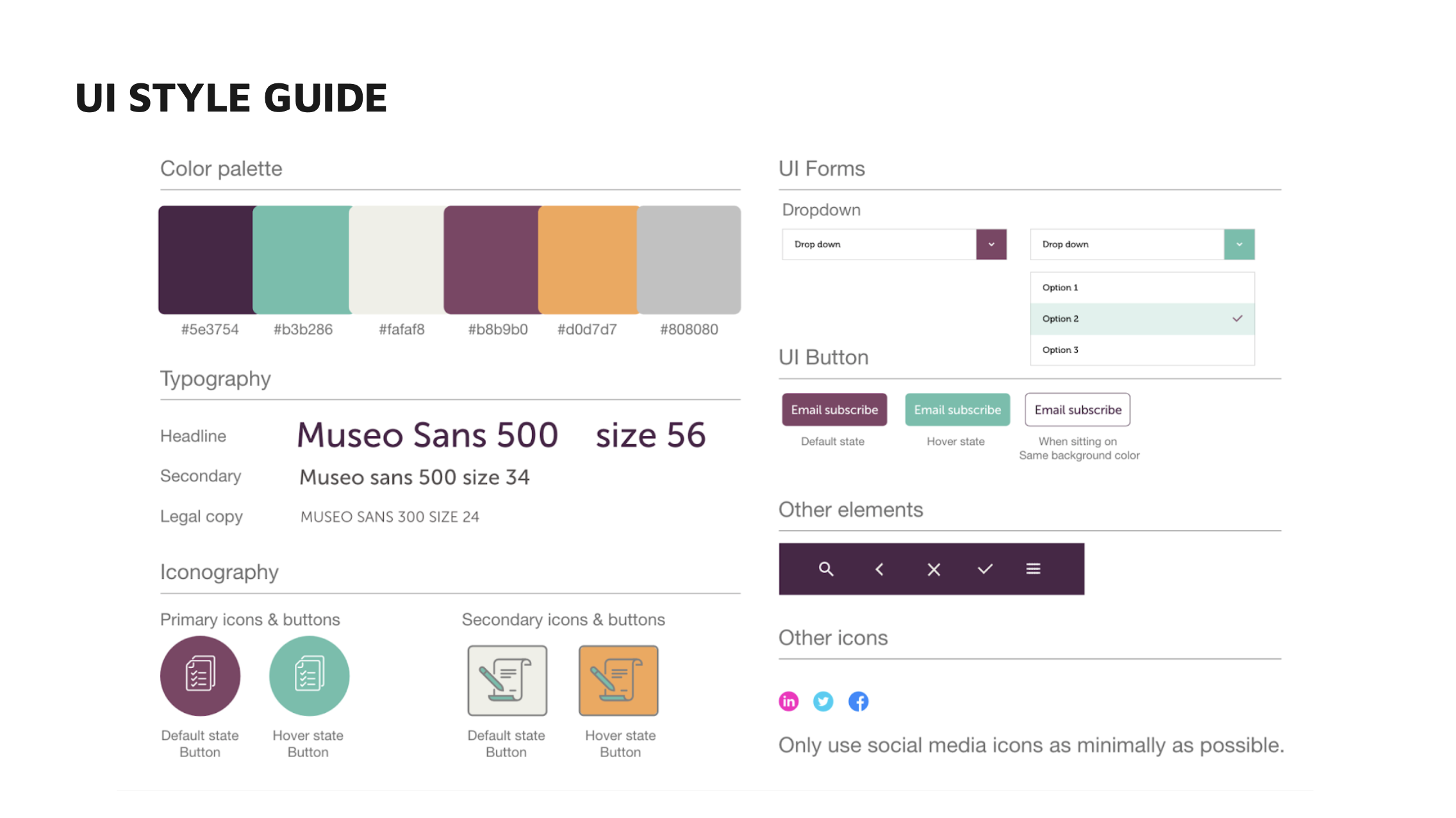Click the checkmark icon in dark bar
Viewport: 1456px width, 818px height.
pos(984,569)
